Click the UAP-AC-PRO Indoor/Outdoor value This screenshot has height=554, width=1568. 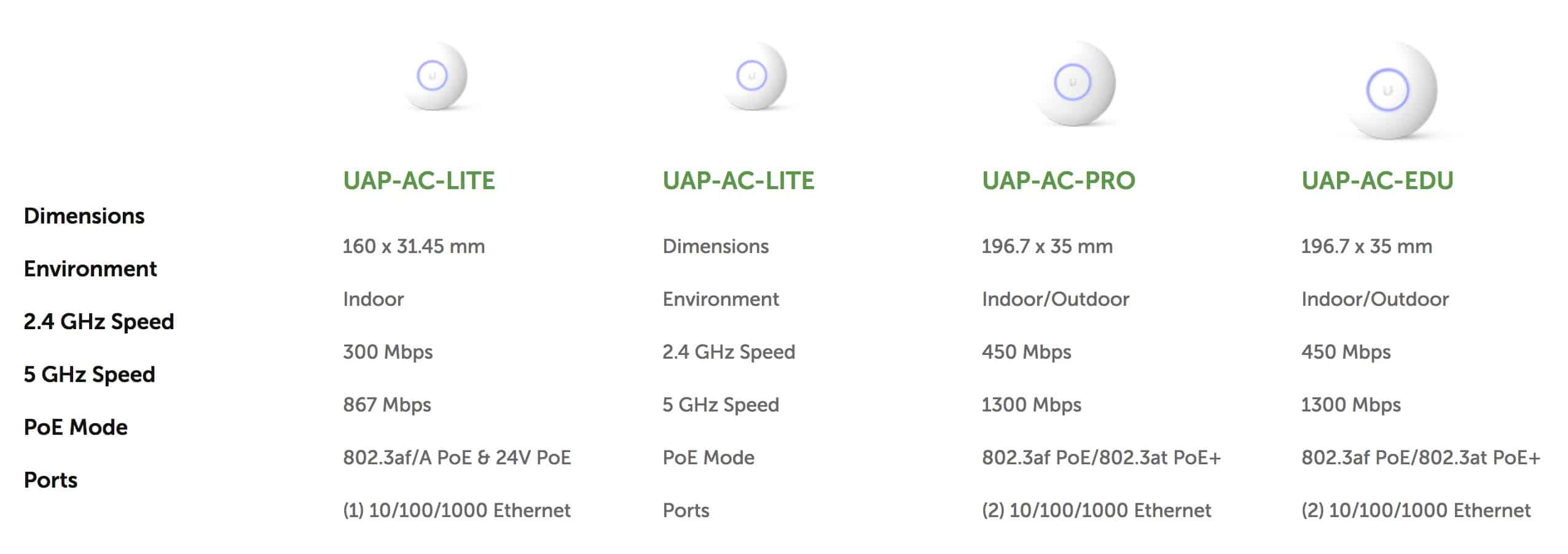(x=1056, y=299)
